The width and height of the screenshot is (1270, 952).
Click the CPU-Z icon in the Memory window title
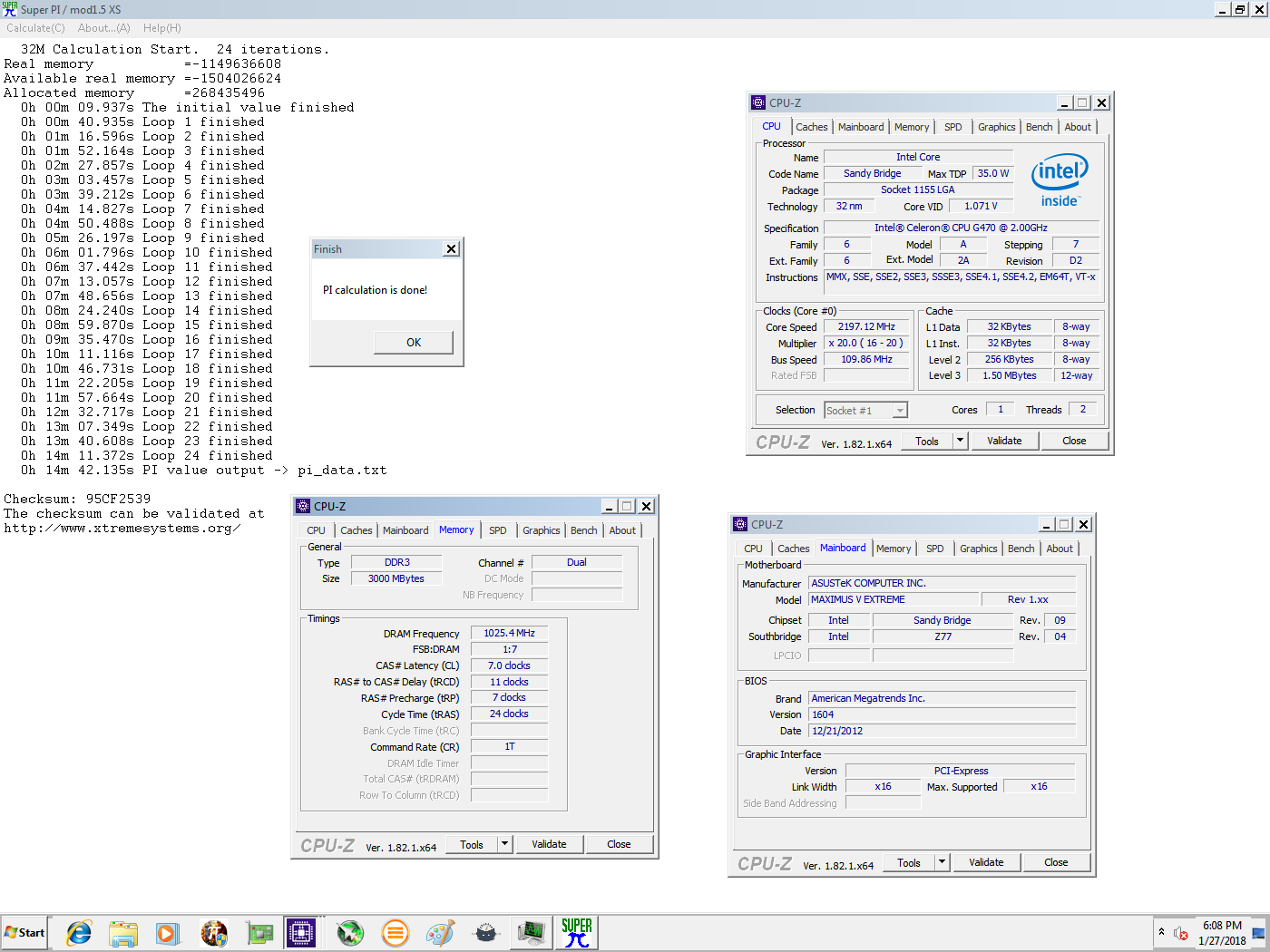coord(303,506)
